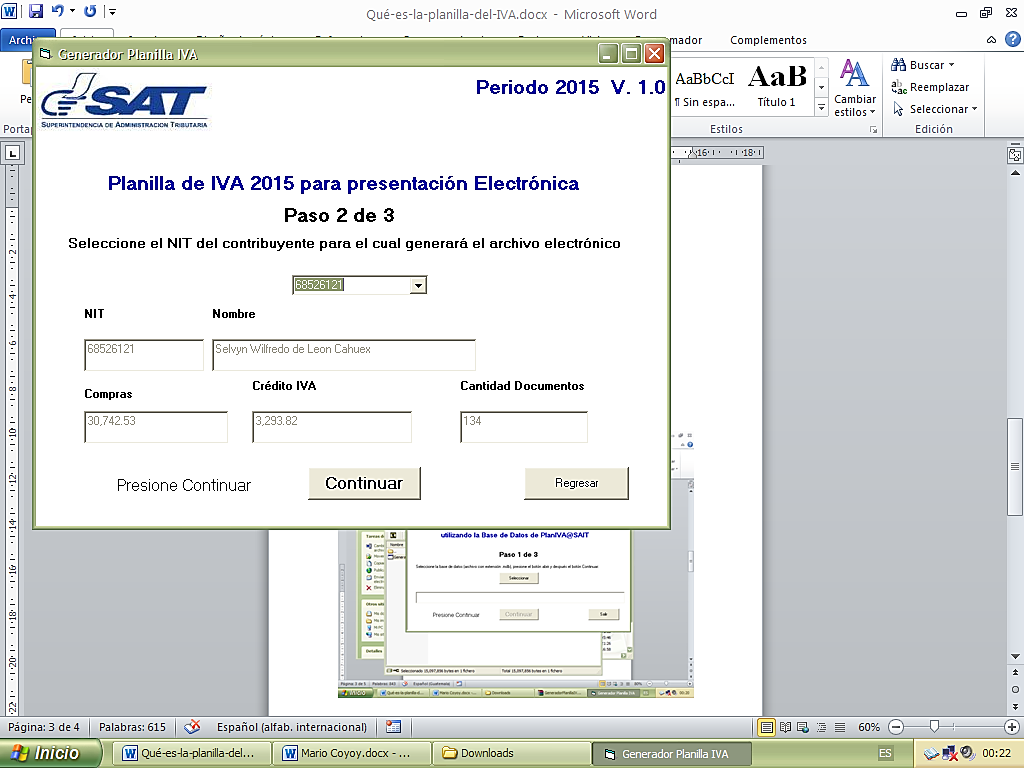Open the Archivo tab
1024x768 pixels.
pyautogui.click(x=20, y=41)
